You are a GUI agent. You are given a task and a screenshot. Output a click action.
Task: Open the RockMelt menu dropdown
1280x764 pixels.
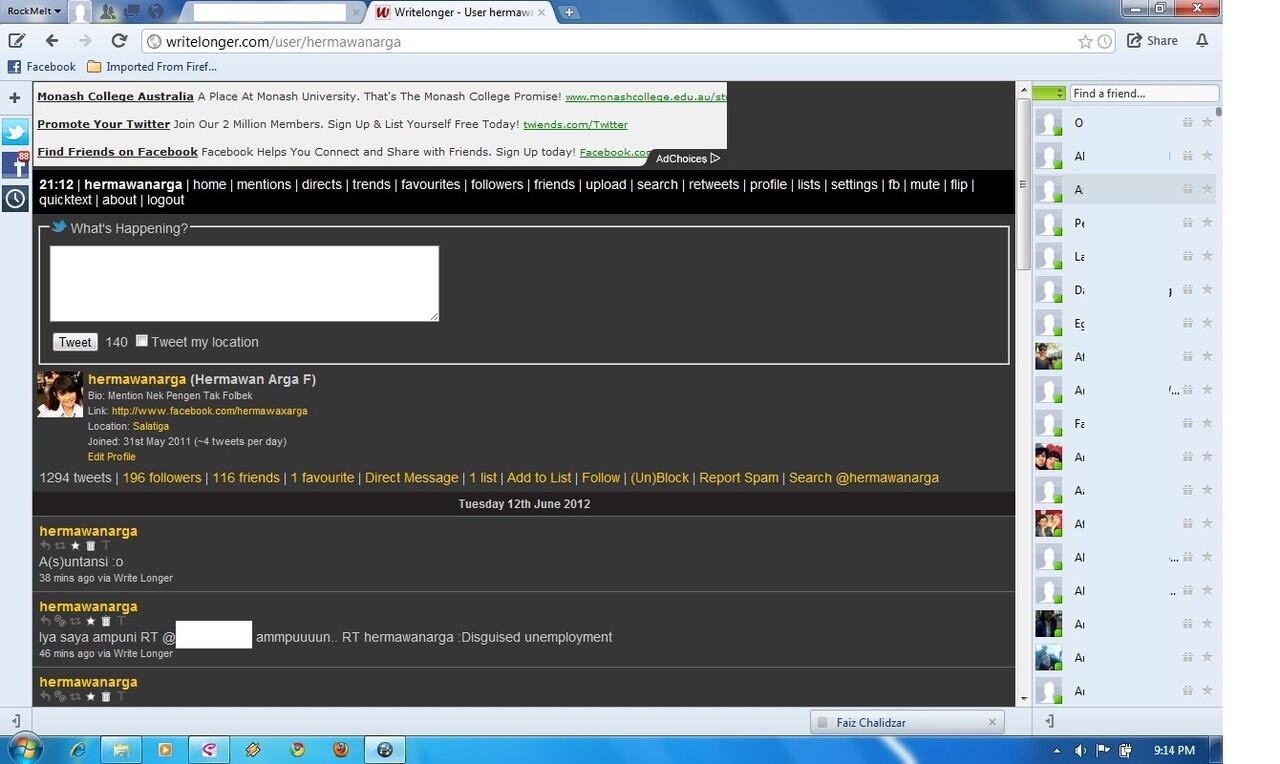click(x=34, y=11)
